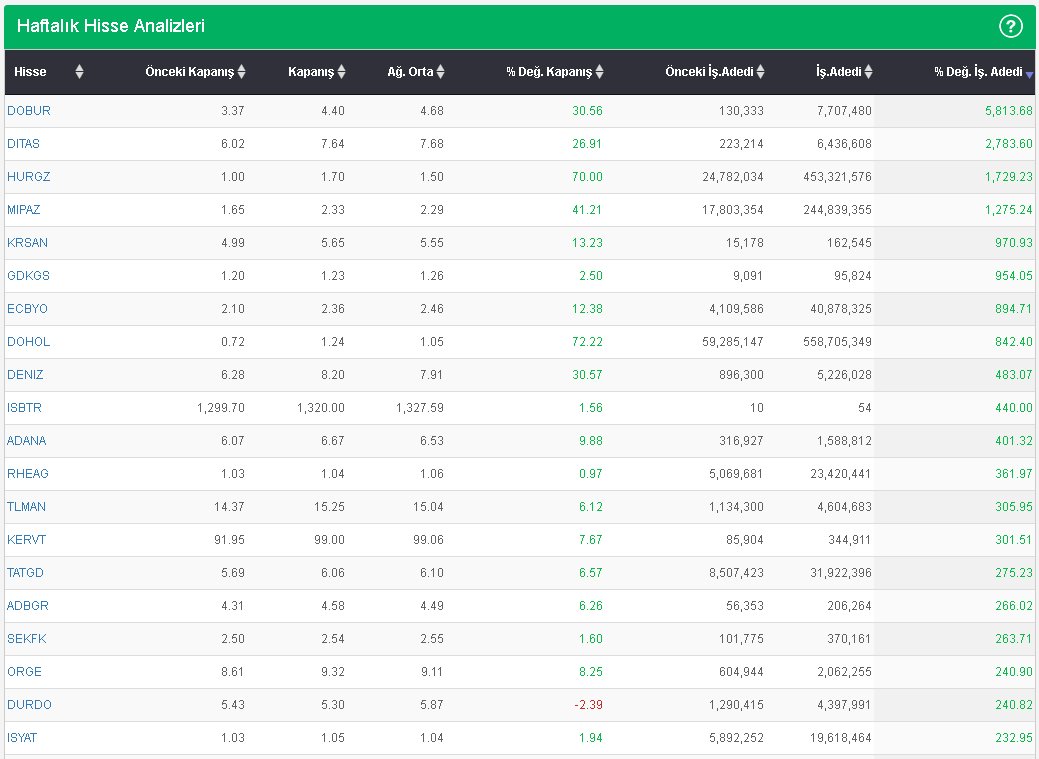Screen dimensions: 1039x759
Task: Open MIPAZ stock link
Action: coord(24,210)
